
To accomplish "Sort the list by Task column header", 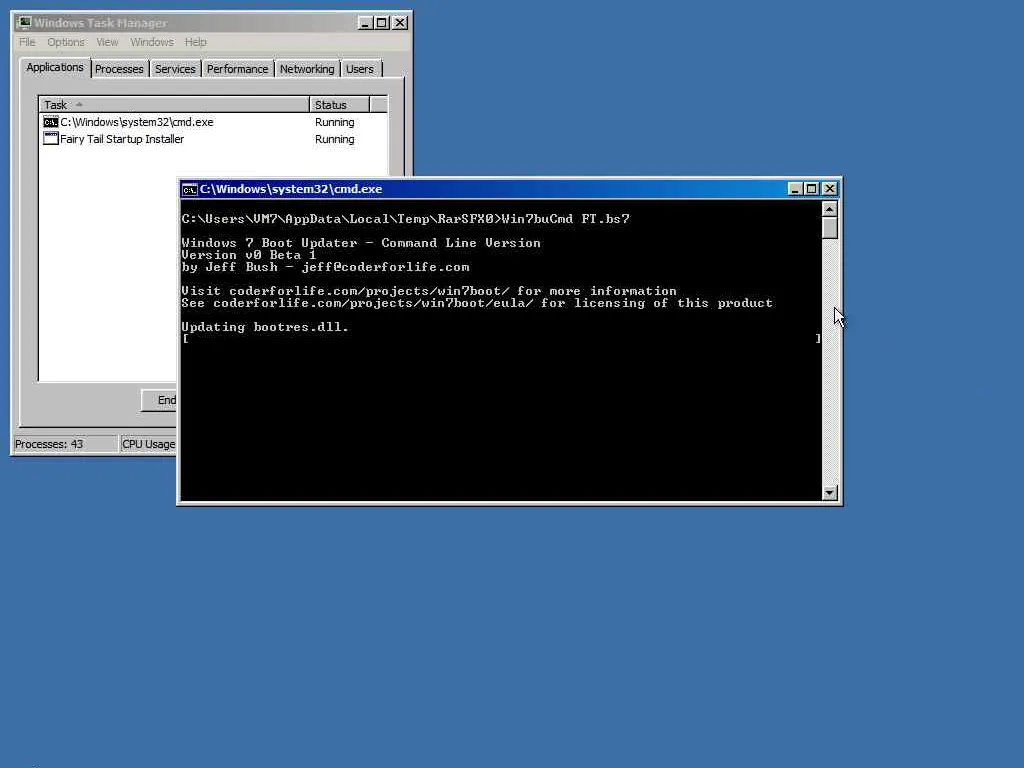I will (x=174, y=104).
